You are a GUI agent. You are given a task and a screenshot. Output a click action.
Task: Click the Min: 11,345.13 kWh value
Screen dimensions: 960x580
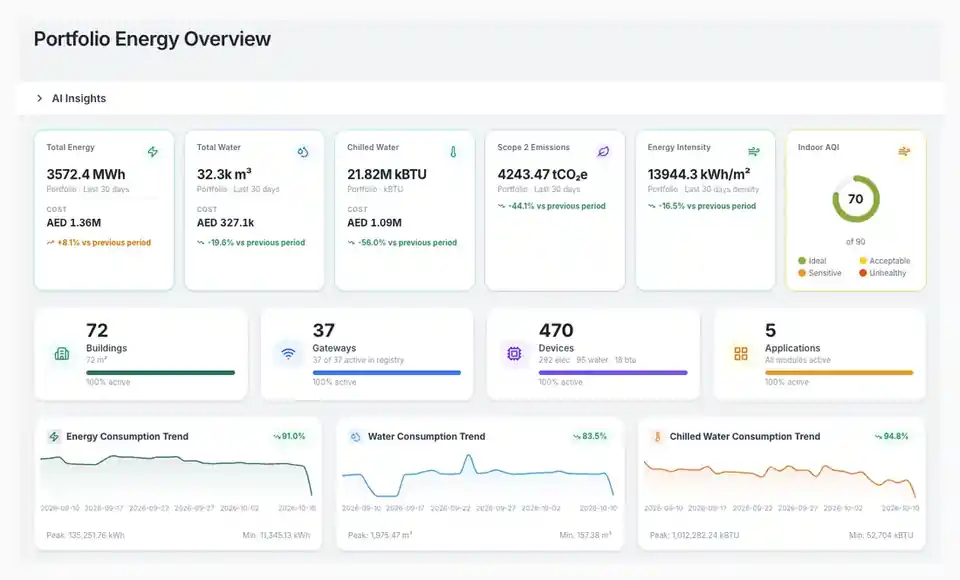point(276,535)
